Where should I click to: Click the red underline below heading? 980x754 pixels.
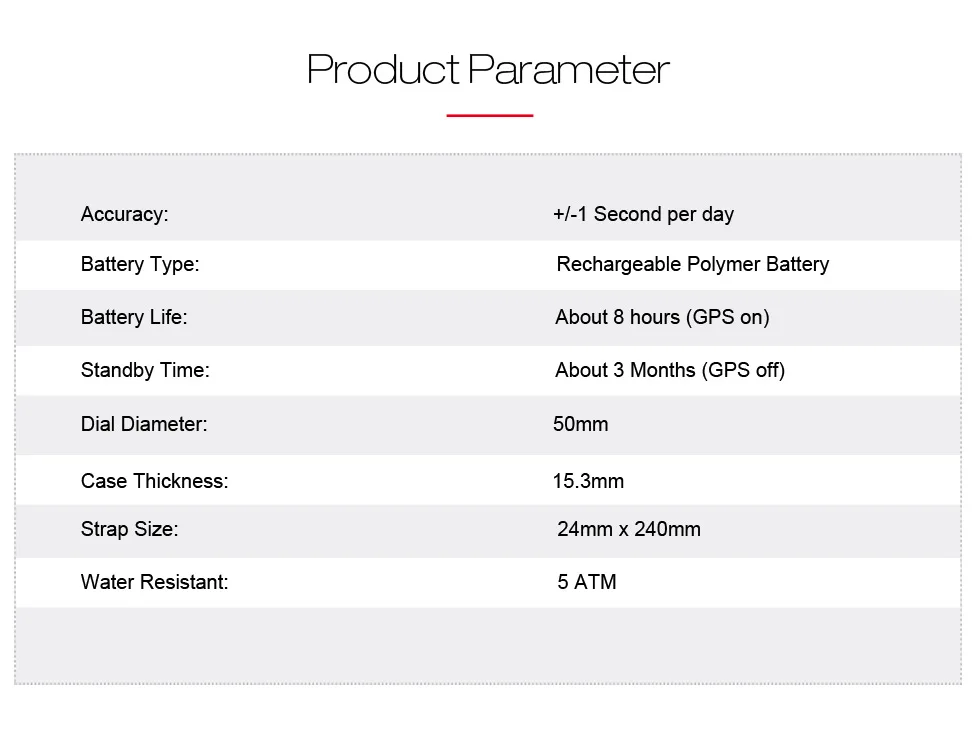pos(489,116)
